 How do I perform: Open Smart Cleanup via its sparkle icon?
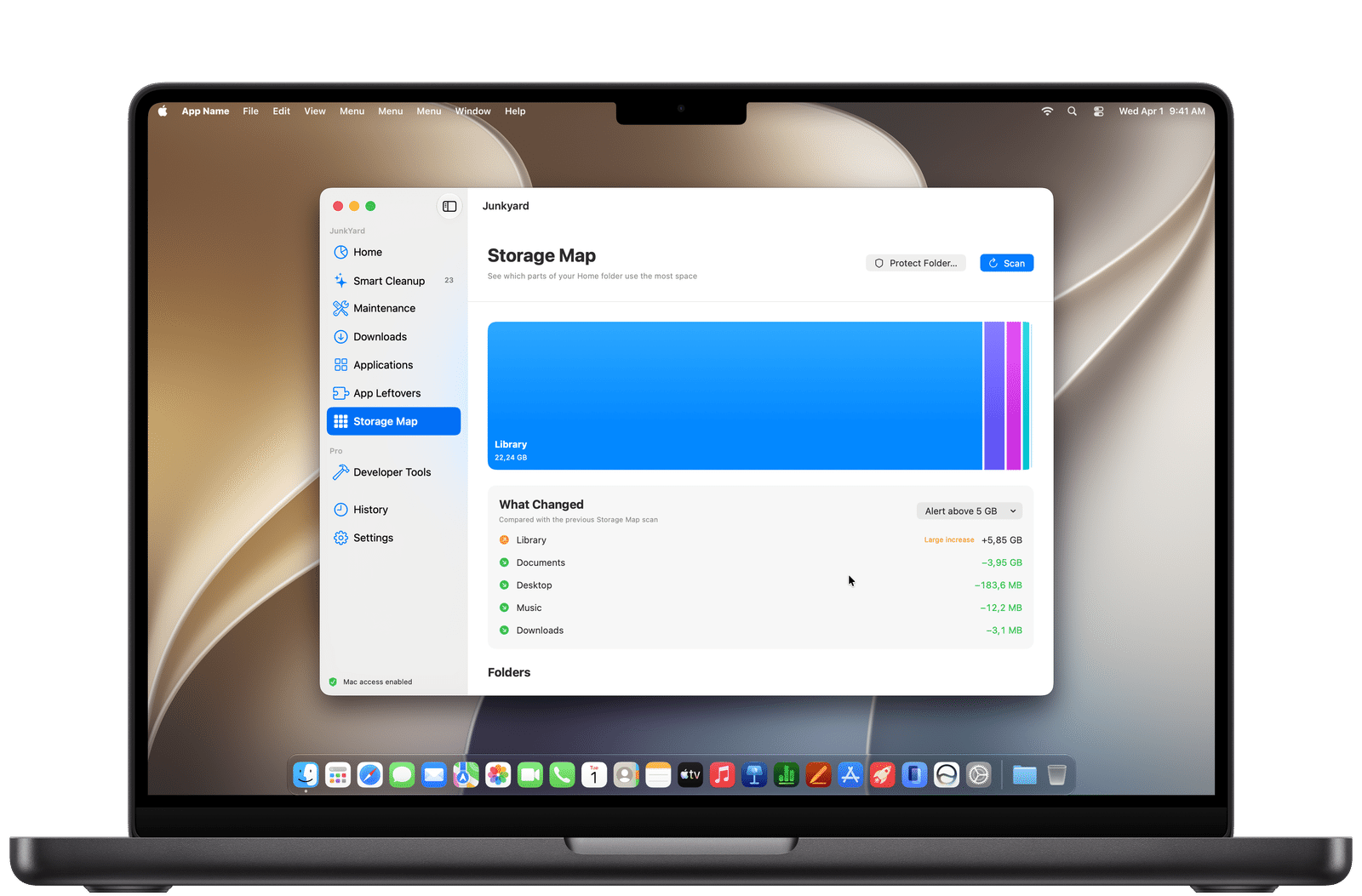tap(340, 281)
